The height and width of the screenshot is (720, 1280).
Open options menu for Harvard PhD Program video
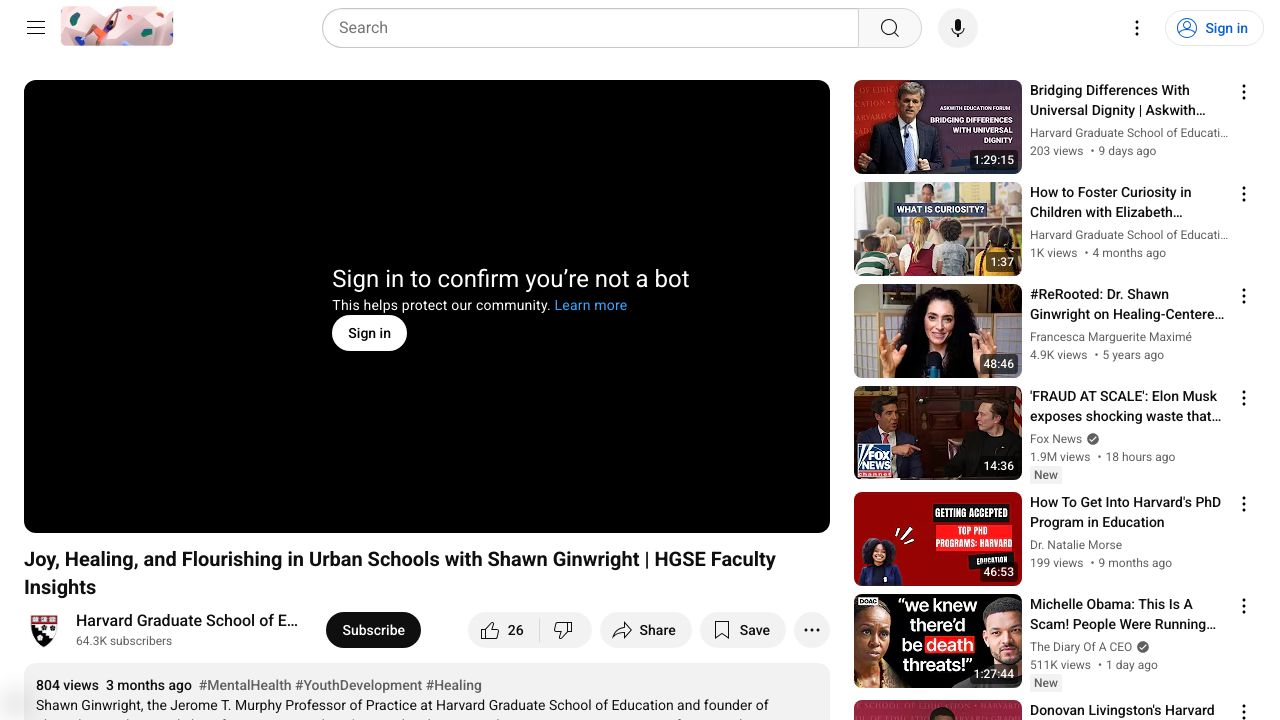pyautogui.click(x=1244, y=504)
